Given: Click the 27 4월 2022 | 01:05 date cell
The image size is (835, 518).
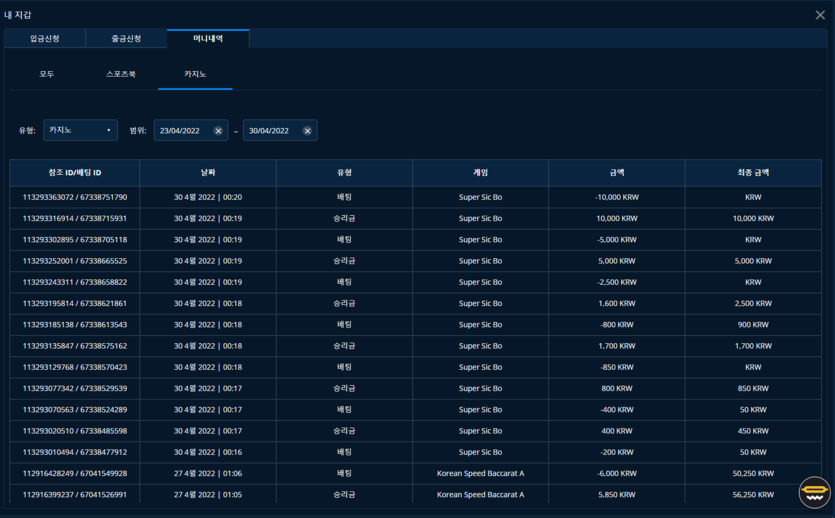Looking at the screenshot, I should pos(208,495).
